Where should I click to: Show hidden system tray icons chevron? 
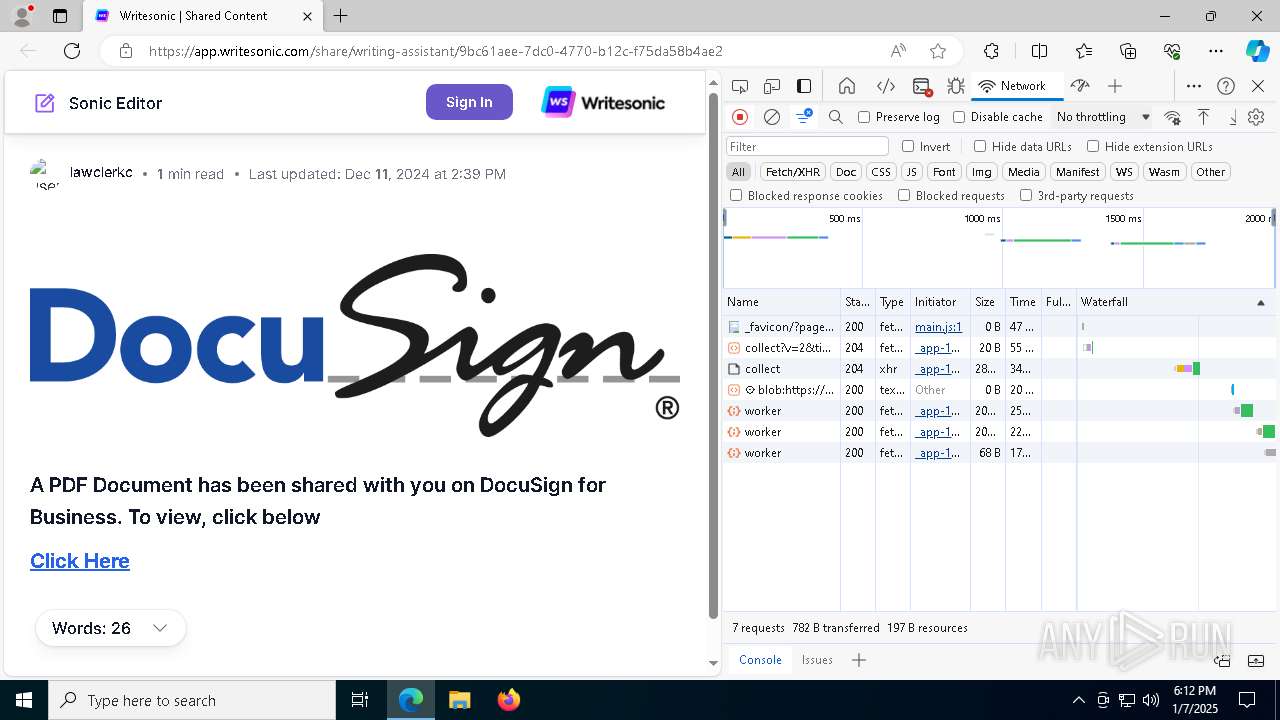[x=1078, y=700]
